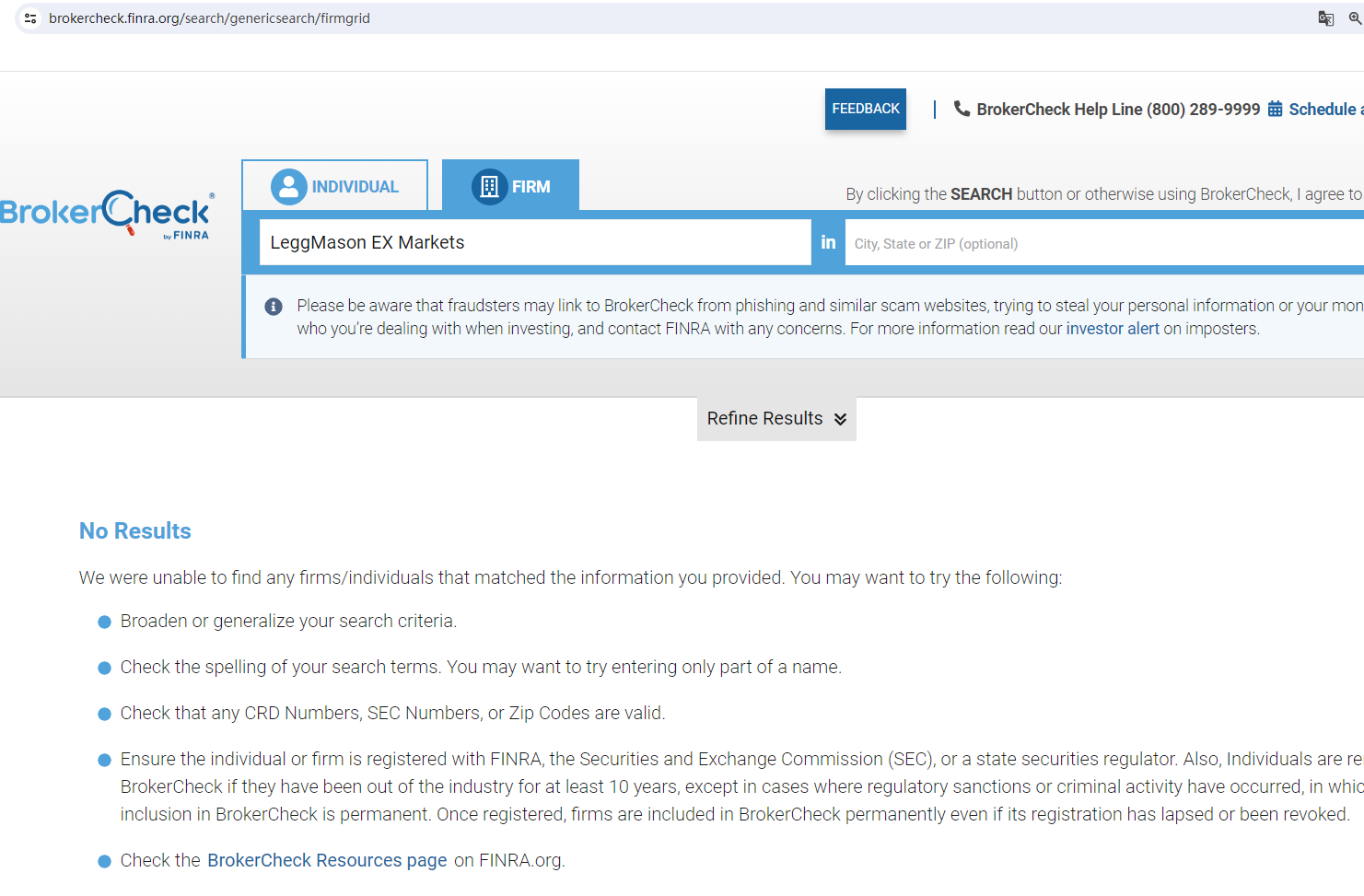Open the FEEDBACK button
The image size is (1364, 896).
866,109
